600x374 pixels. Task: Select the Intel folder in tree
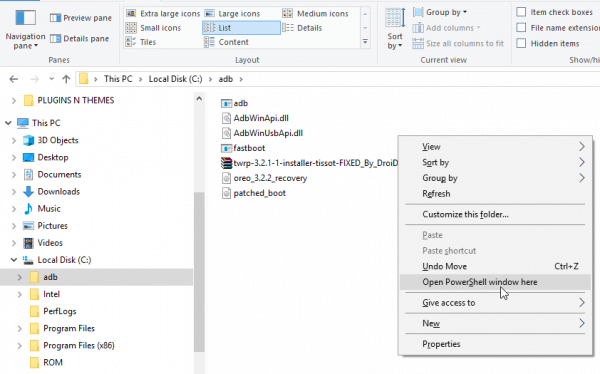51,294
